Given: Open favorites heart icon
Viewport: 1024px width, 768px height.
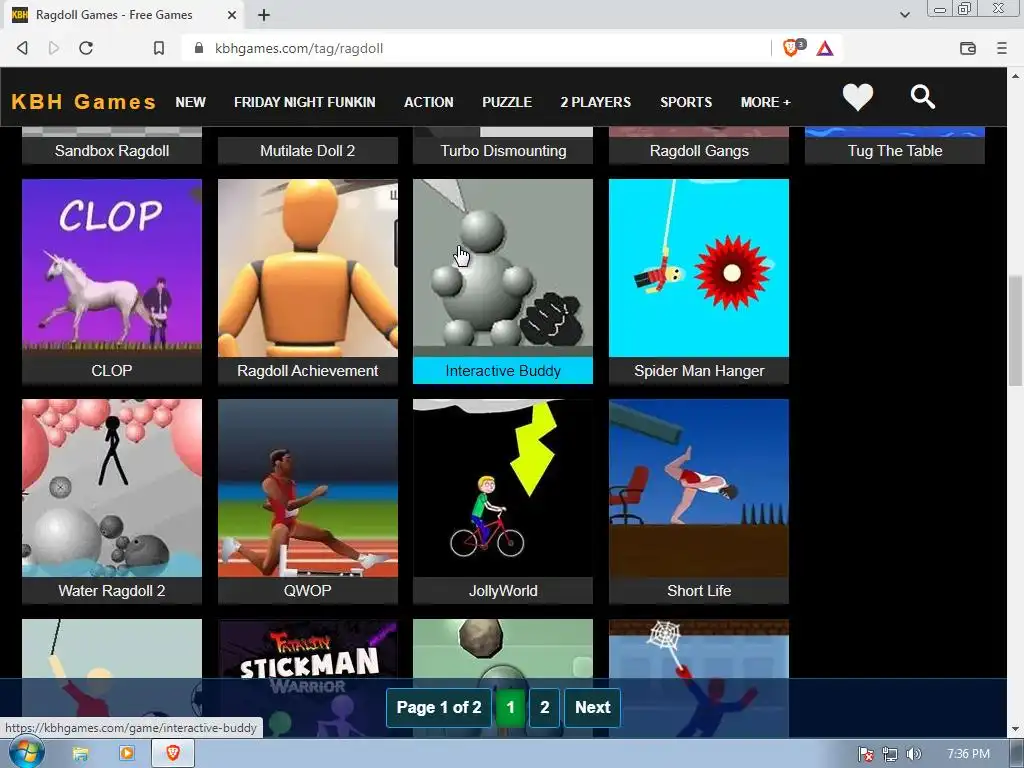Looking at the screenshot, I should tap(857, 98).
